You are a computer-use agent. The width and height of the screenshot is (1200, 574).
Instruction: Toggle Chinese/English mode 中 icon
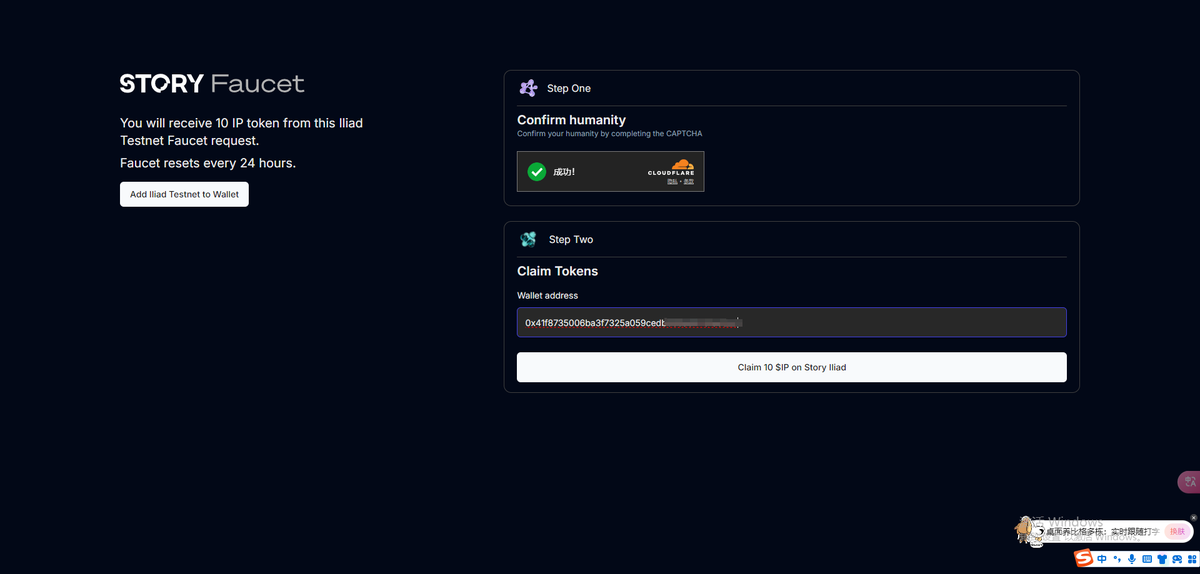click(x=1101, y=559)
